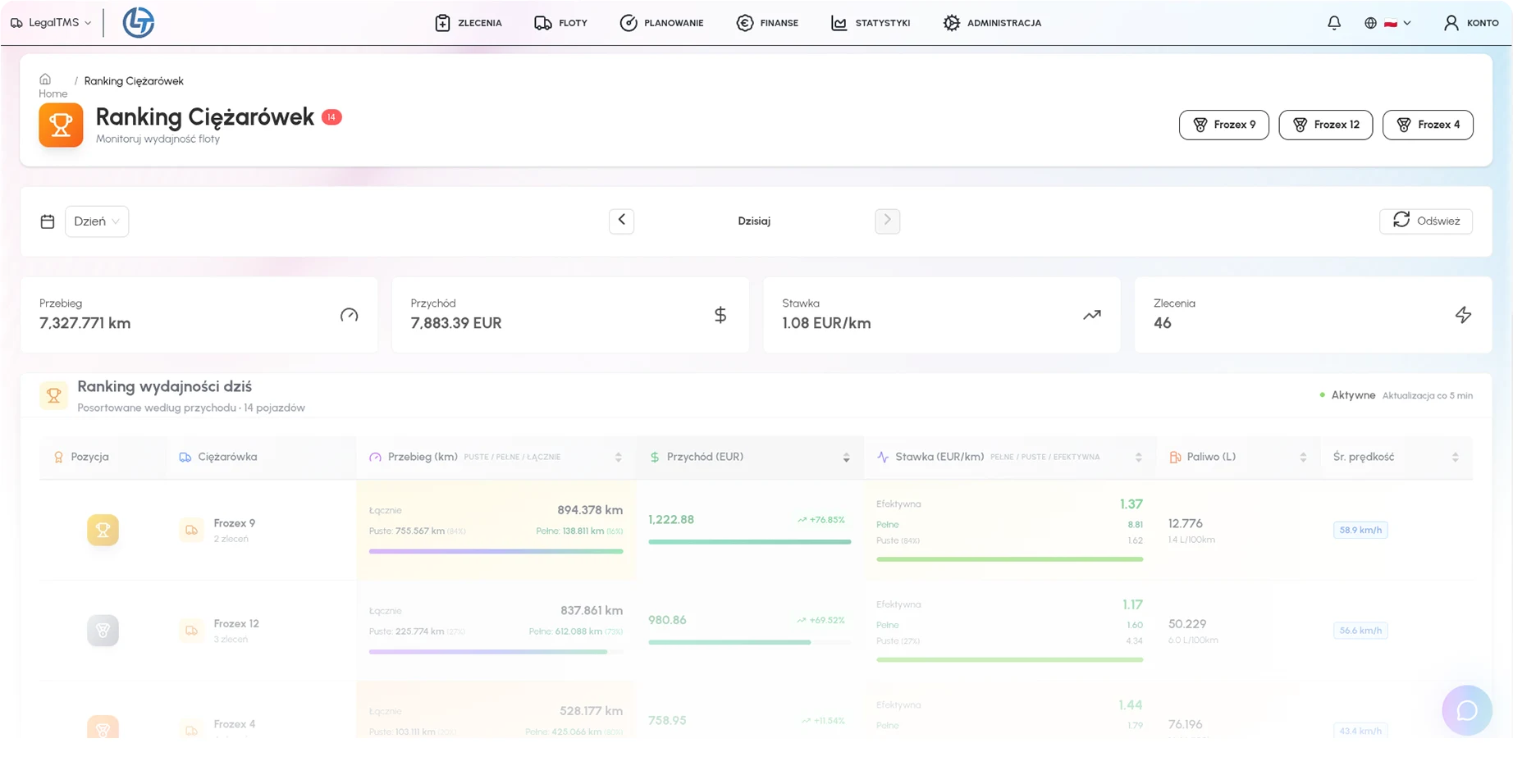Click the silver medal for Frozex 12
Image resolution: width=1513 pixels, height=784 pixels.
(x=103, y=631)
